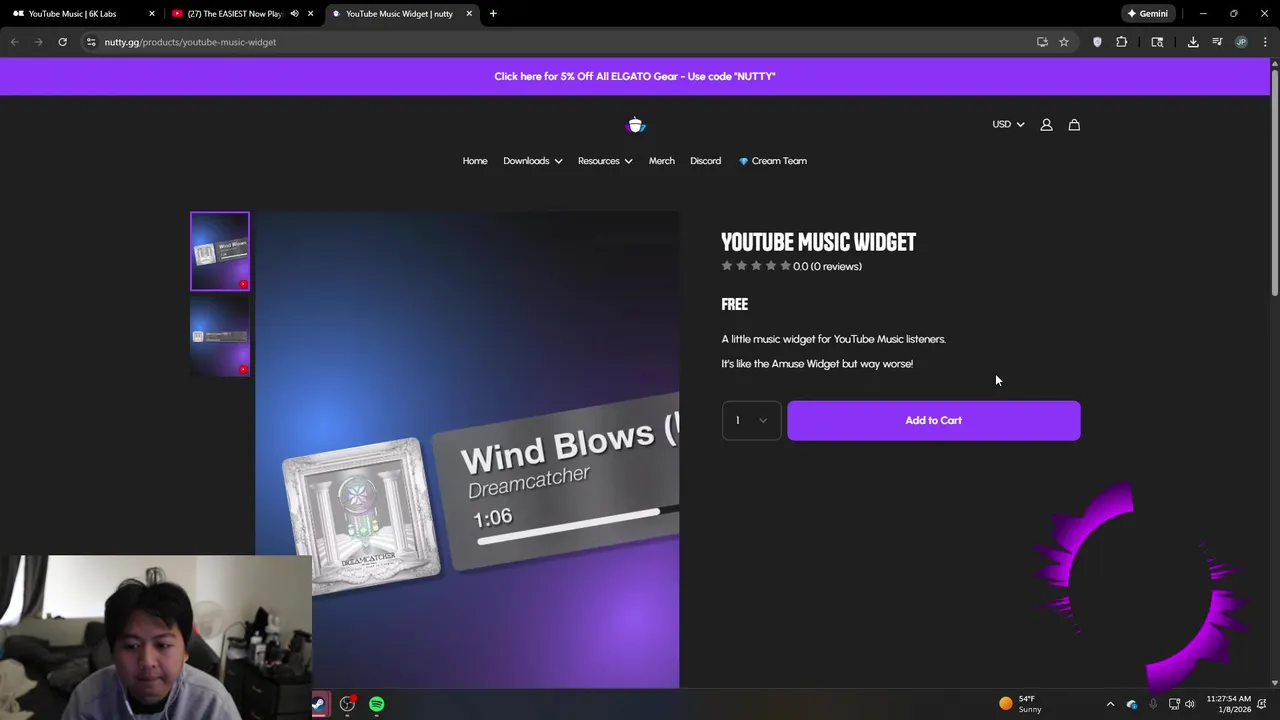Close the YouTube Music Widget tab
Image resolution: width=1280 pixels, height=720 pixels.
(469, 14)
